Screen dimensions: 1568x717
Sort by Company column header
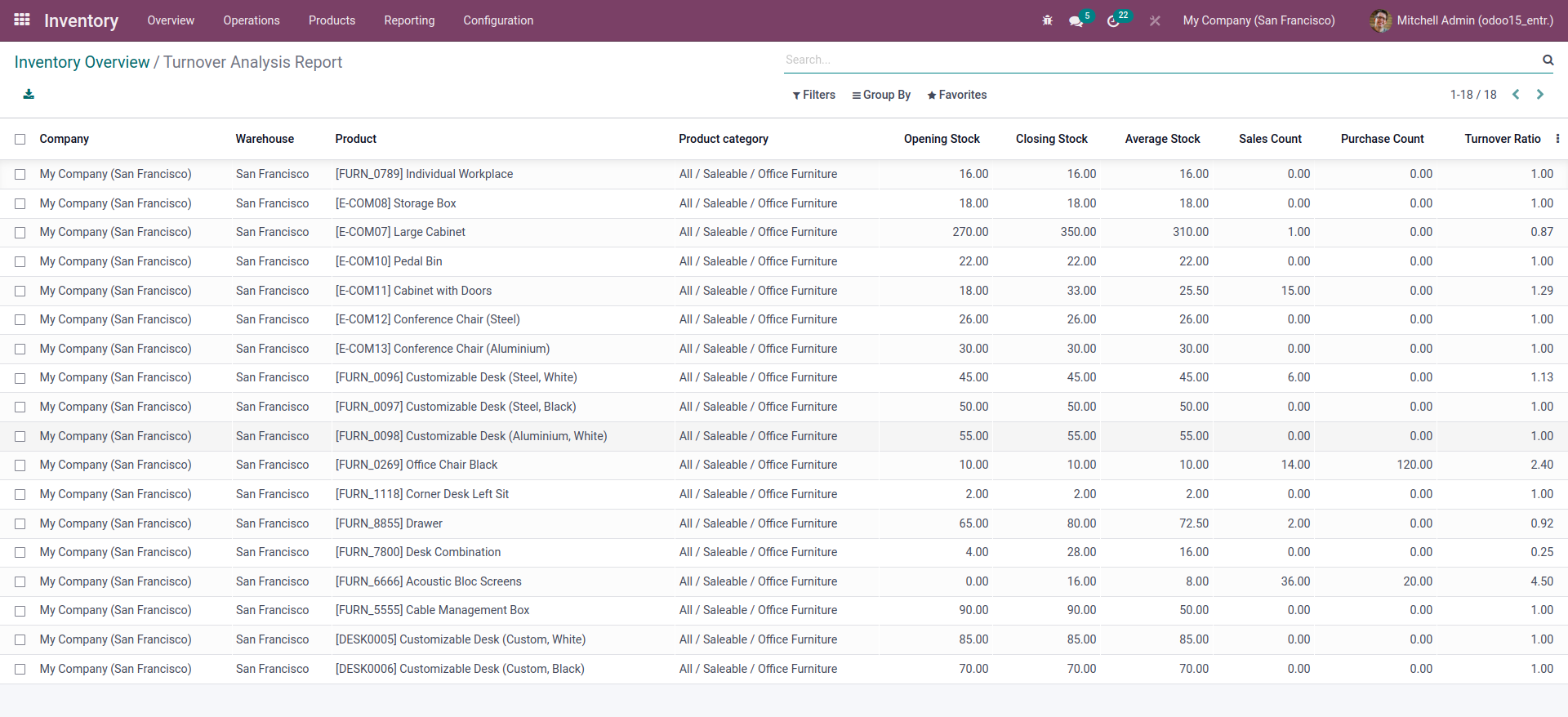pyautogui.click(x=65, y=139)
